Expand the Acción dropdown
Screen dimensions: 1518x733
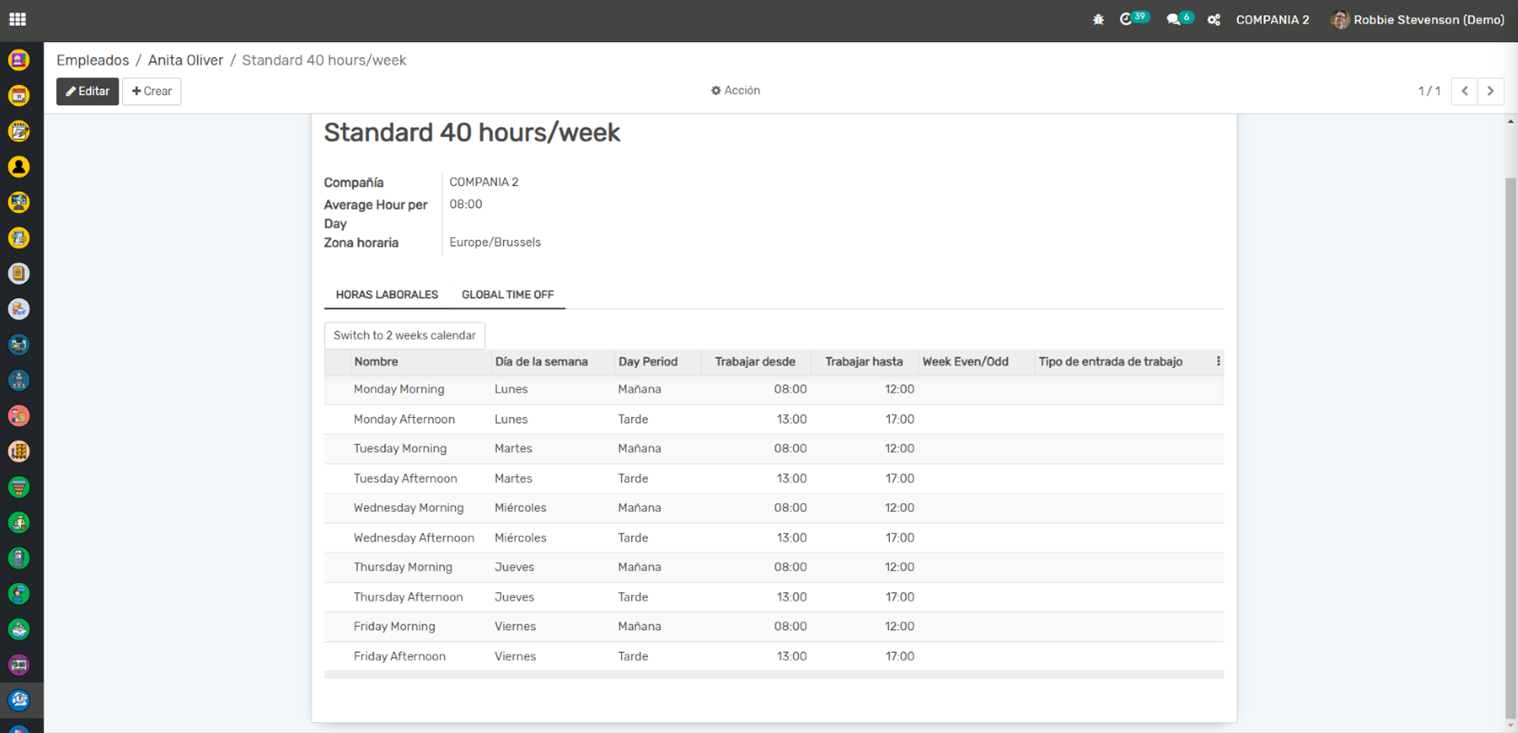[735, 90]
